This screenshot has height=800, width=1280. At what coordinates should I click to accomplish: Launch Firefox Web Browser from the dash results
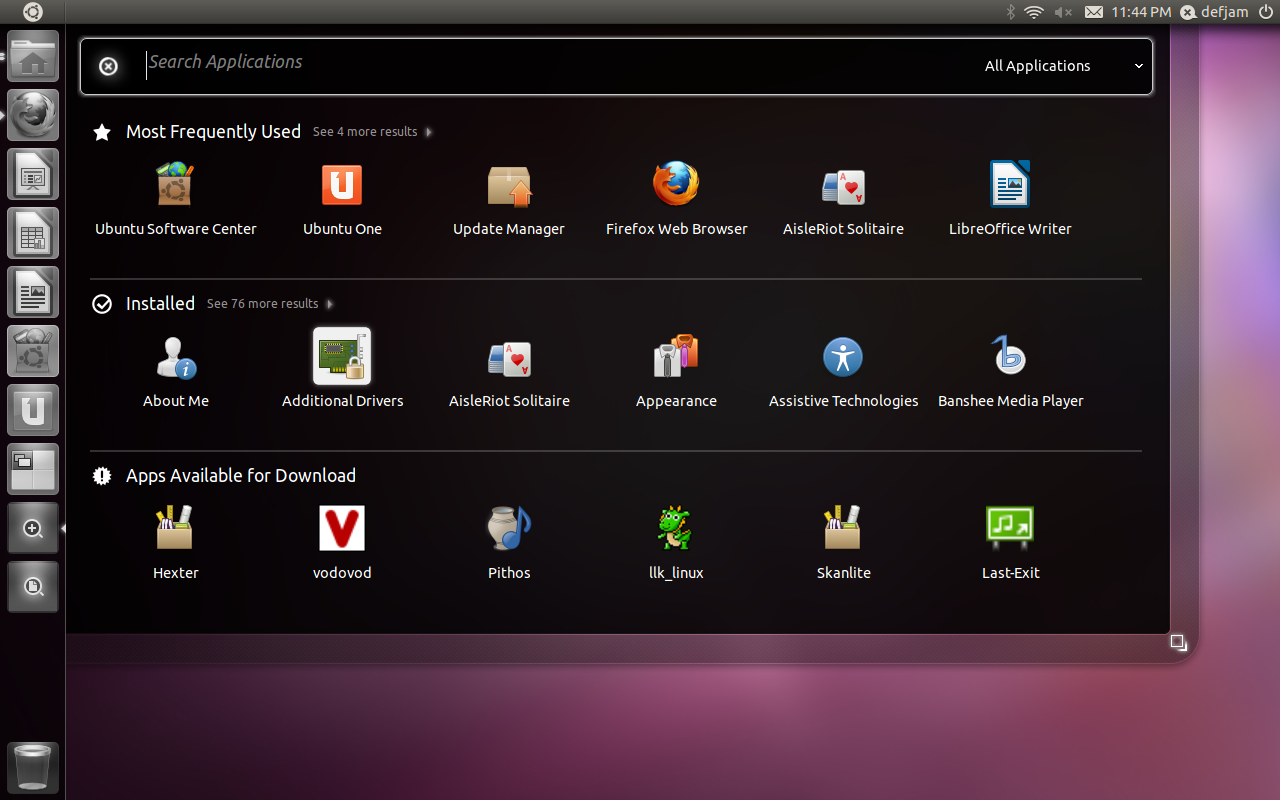676,200
